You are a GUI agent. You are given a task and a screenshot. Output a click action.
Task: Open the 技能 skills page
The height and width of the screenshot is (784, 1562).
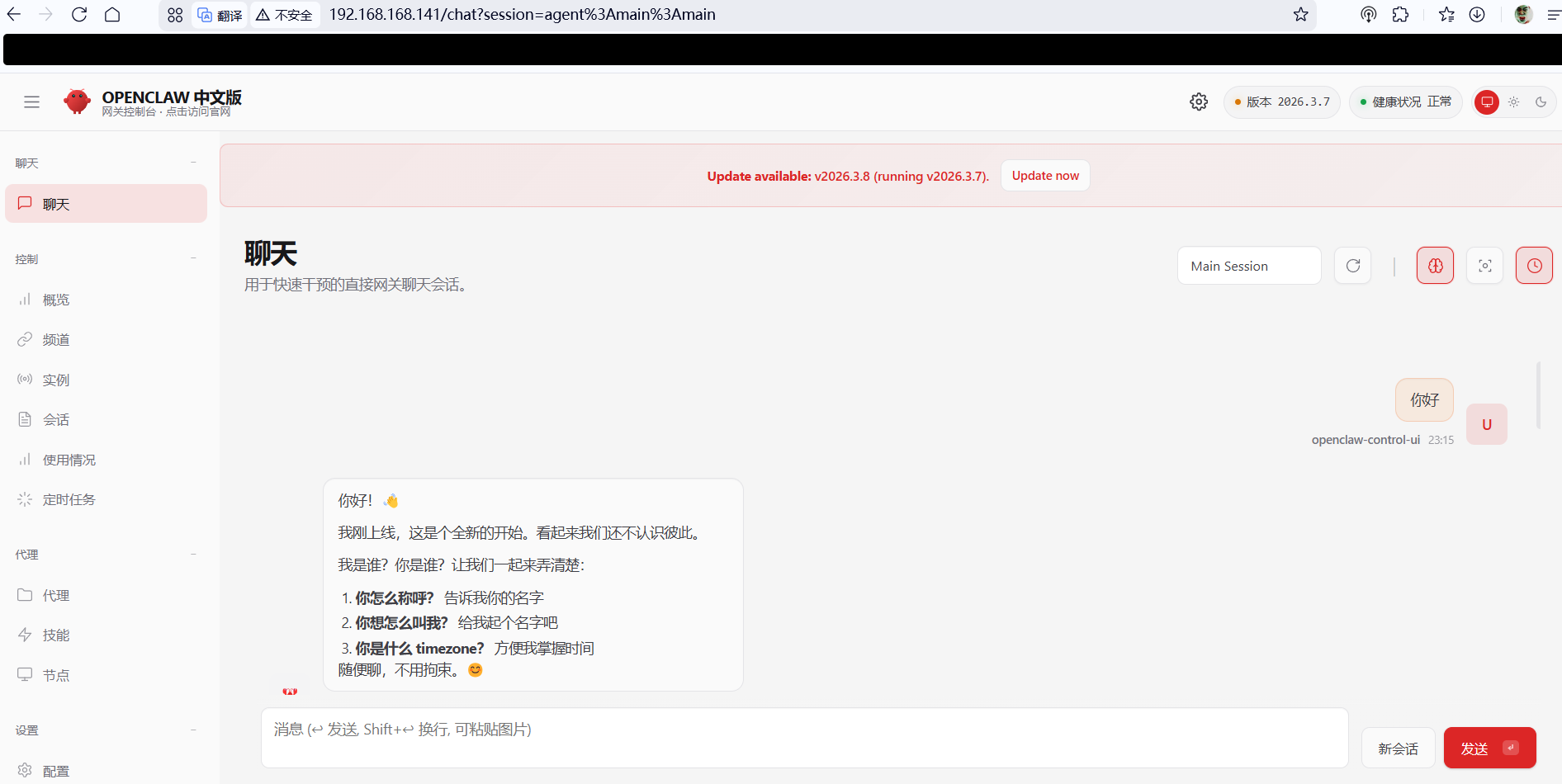[106, 635]
